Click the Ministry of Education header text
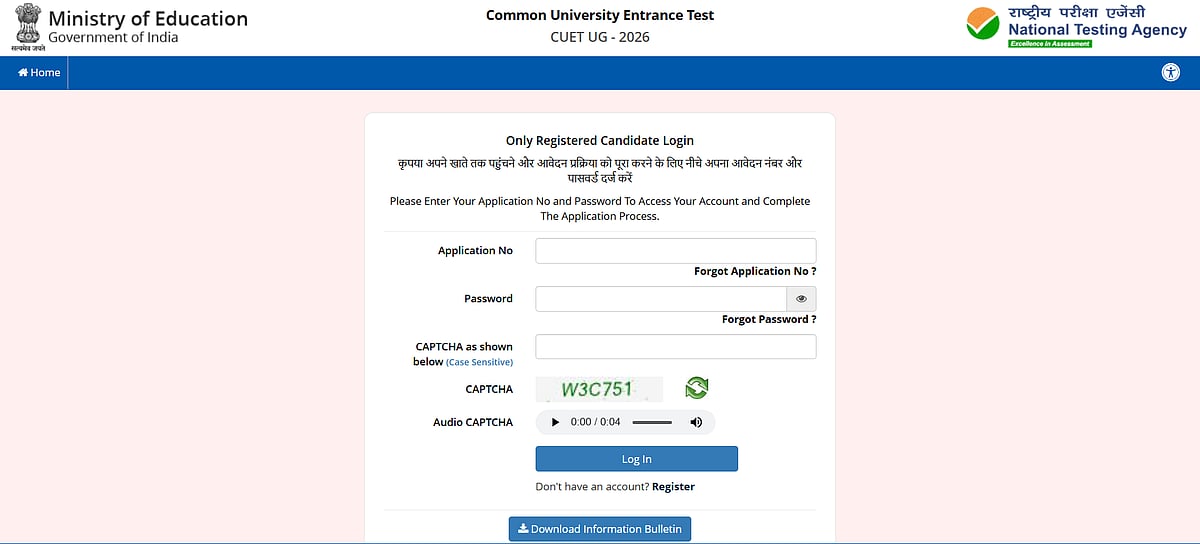This screenshot has height=544, width=1200. 148,19
